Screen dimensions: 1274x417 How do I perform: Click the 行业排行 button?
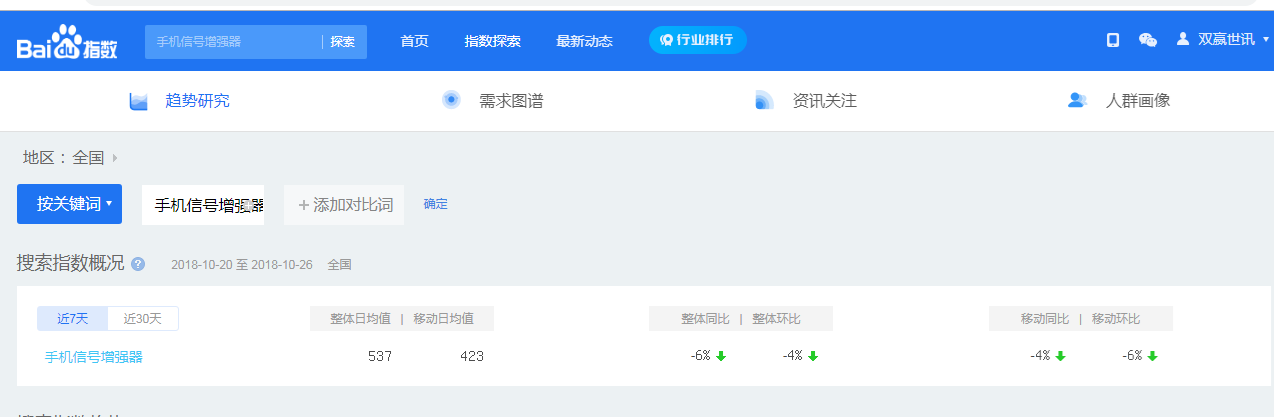(697, 40)
